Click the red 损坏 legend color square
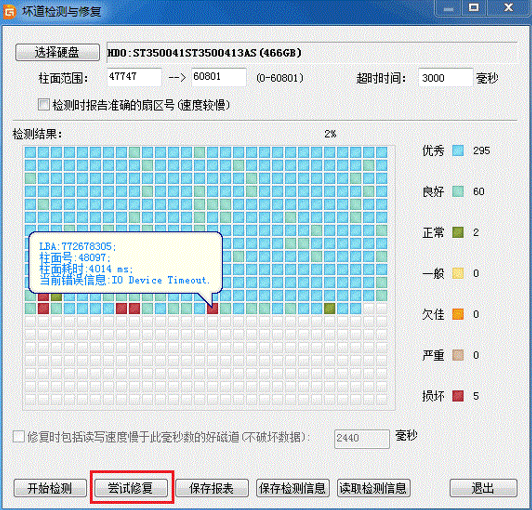This screenshot has width=532, height=510. pos(458,396)
